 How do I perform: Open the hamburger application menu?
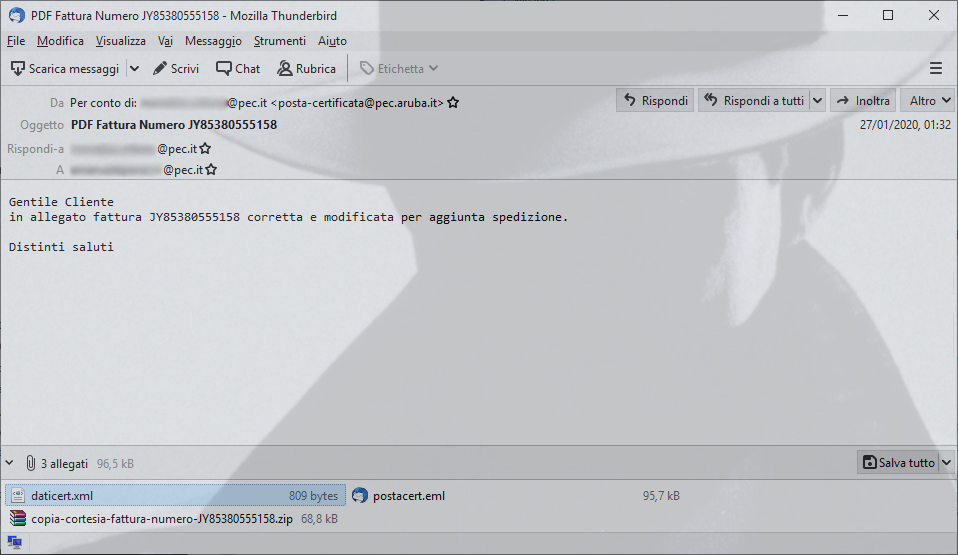[x=935, y=68]
